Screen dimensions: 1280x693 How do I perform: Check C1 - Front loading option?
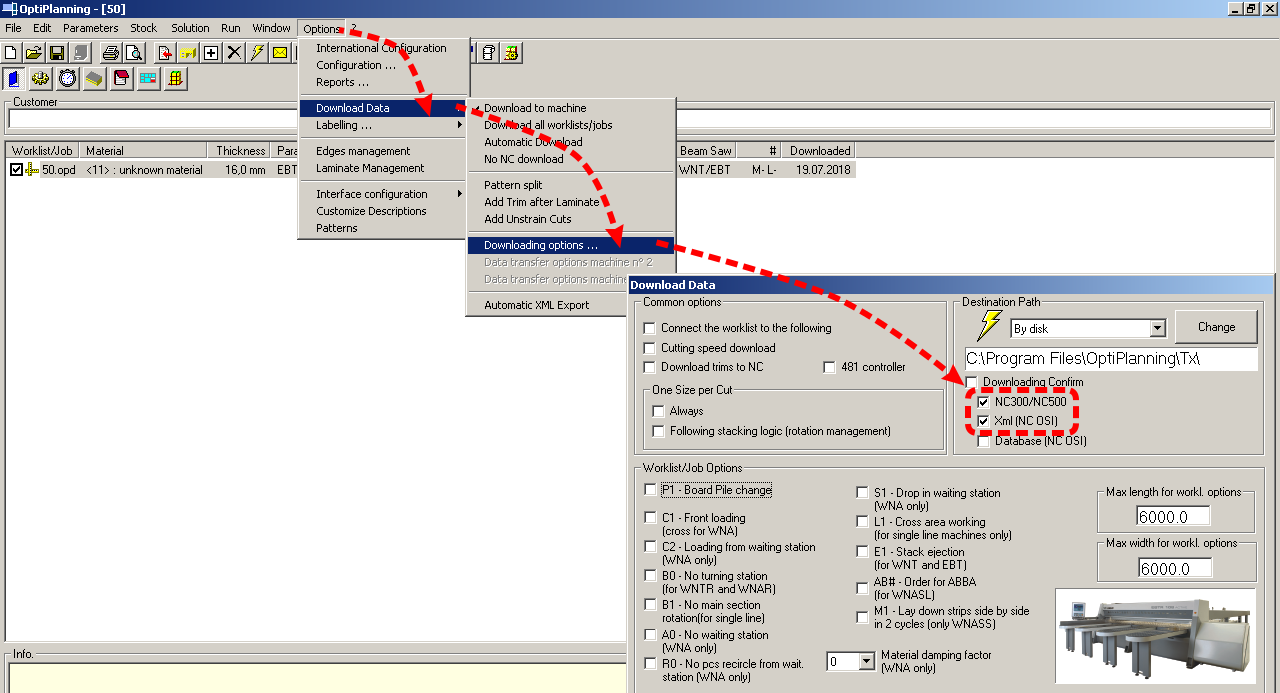coord(651,518)
